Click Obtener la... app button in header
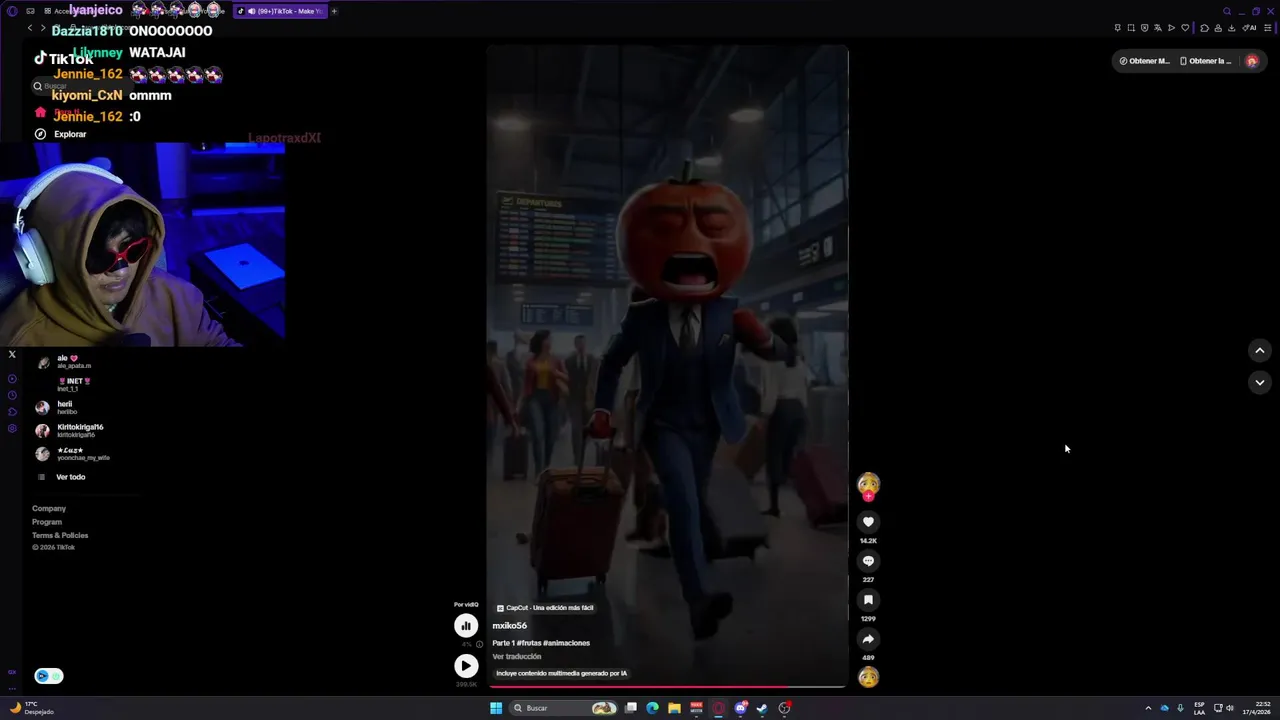1280x720 pixels. point(1206,61)
